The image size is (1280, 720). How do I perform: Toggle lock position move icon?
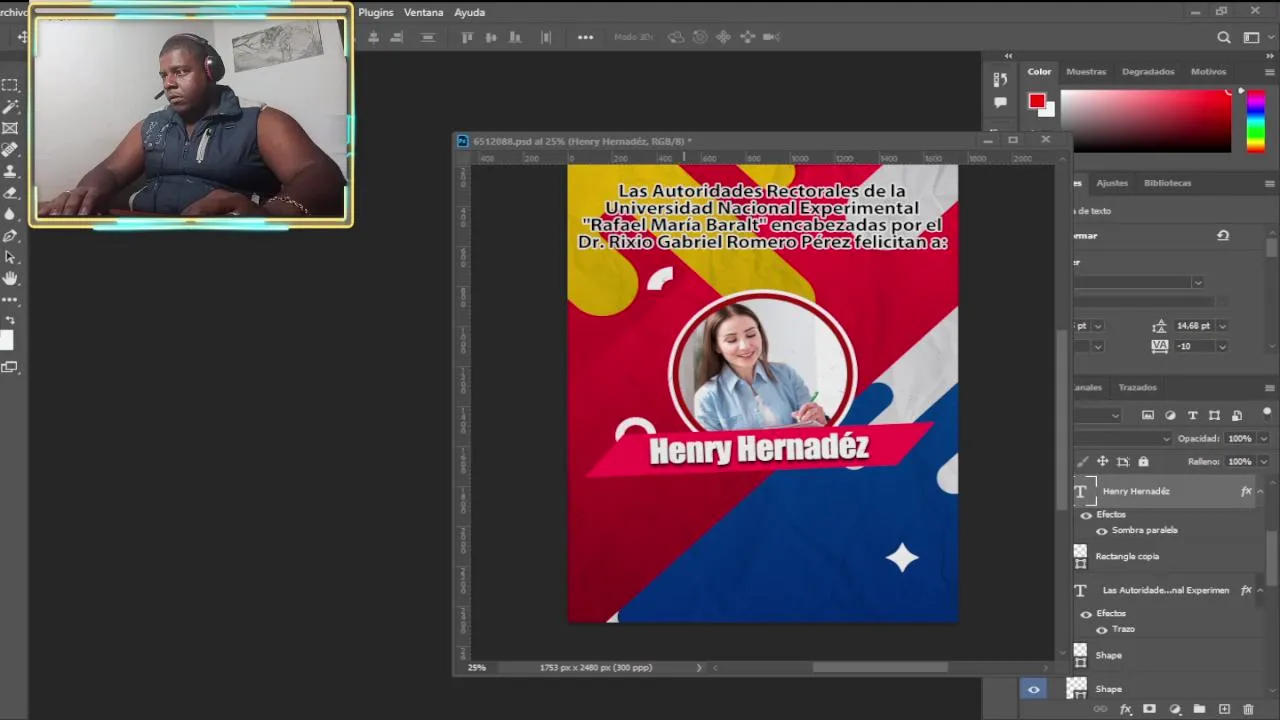pos(1102,461)
